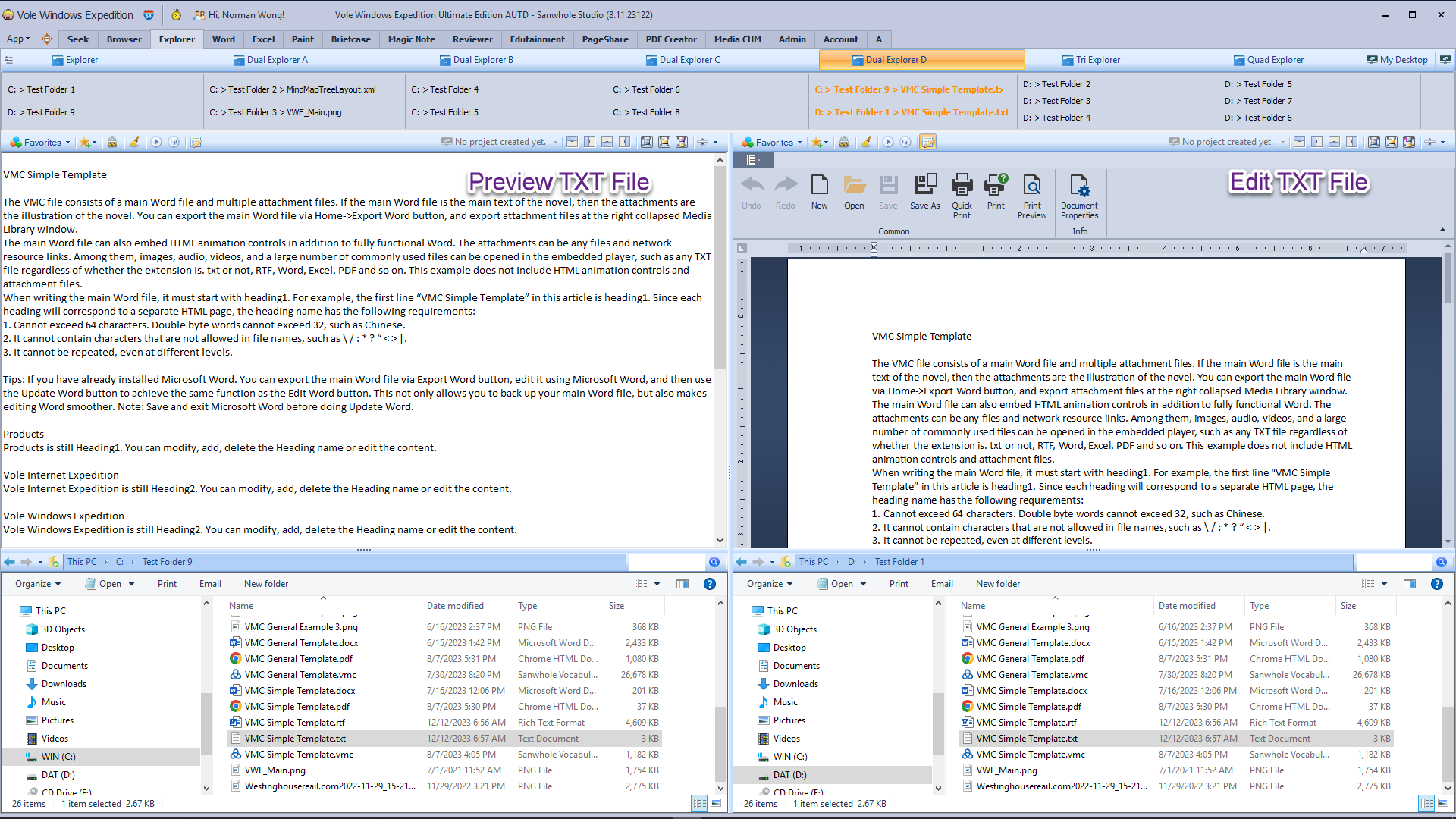1456x819 pixels.
Task: Click the right indent marker on the ruler
Action: tap(1363, 249)
